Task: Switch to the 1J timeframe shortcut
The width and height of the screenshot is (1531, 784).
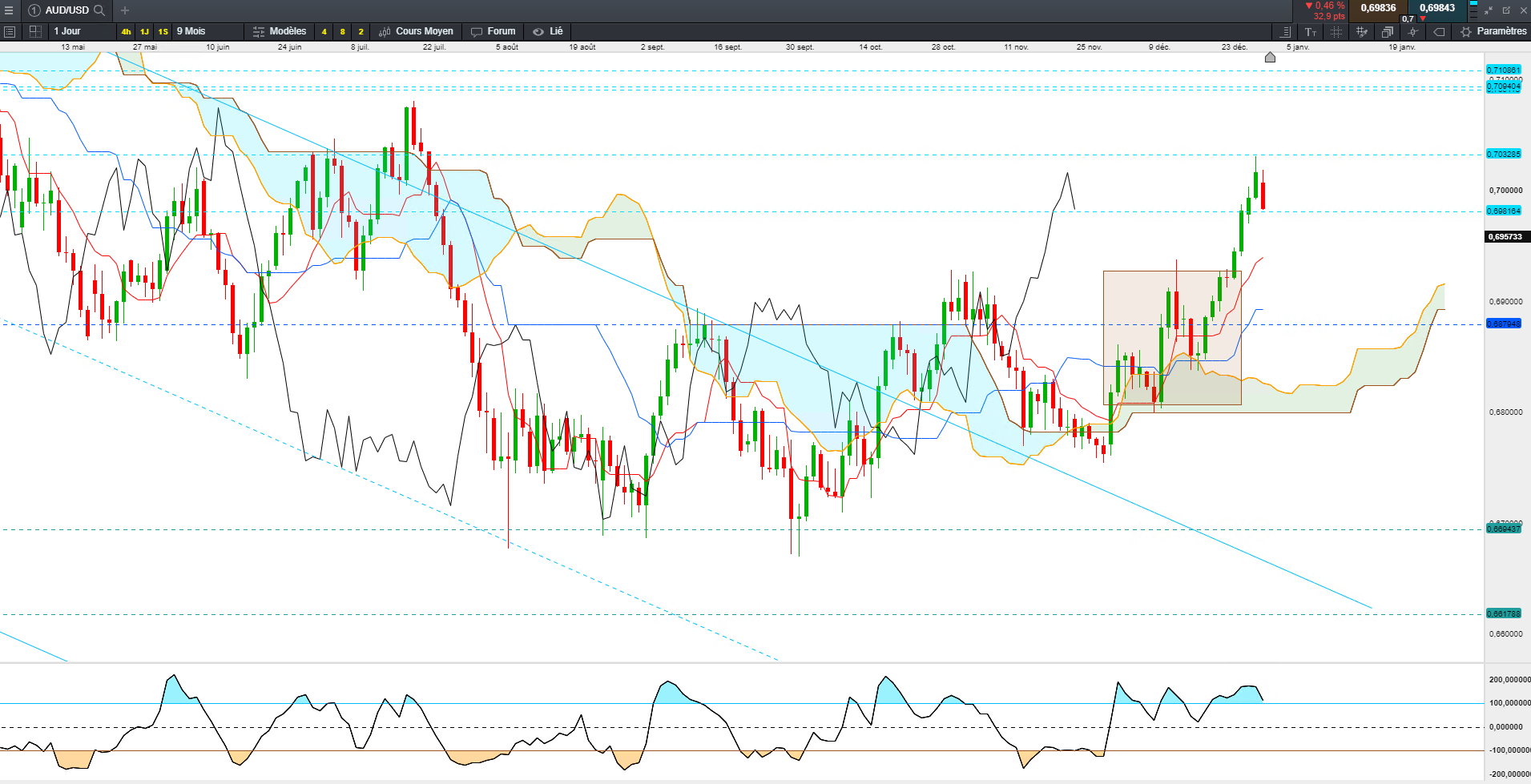Action: 144,32
